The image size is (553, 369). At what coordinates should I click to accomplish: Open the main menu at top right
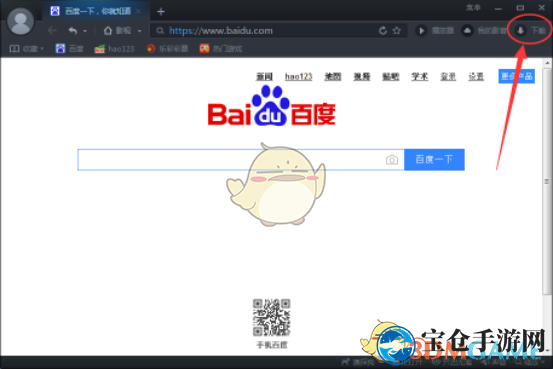tap(473, 8)
